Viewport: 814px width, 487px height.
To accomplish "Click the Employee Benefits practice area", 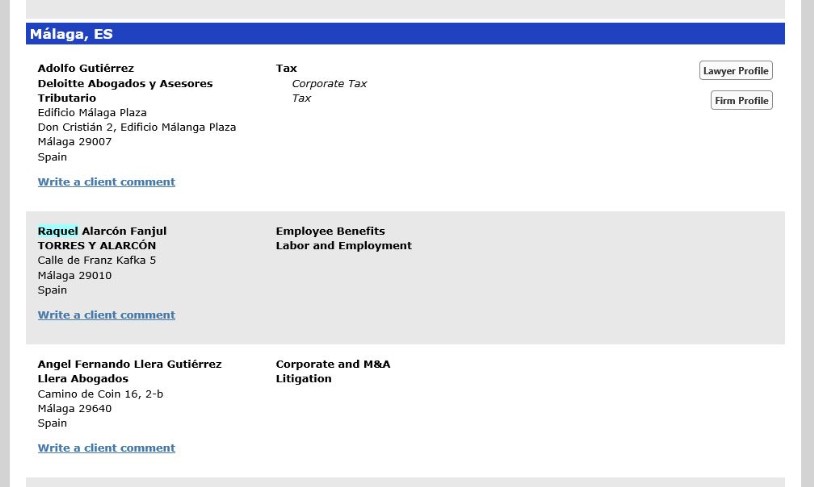I will click(x=330, y=231).
